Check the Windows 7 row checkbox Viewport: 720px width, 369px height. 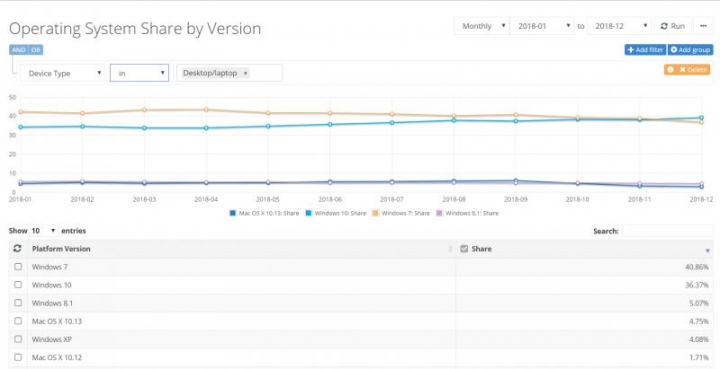(x=18, y=267)
